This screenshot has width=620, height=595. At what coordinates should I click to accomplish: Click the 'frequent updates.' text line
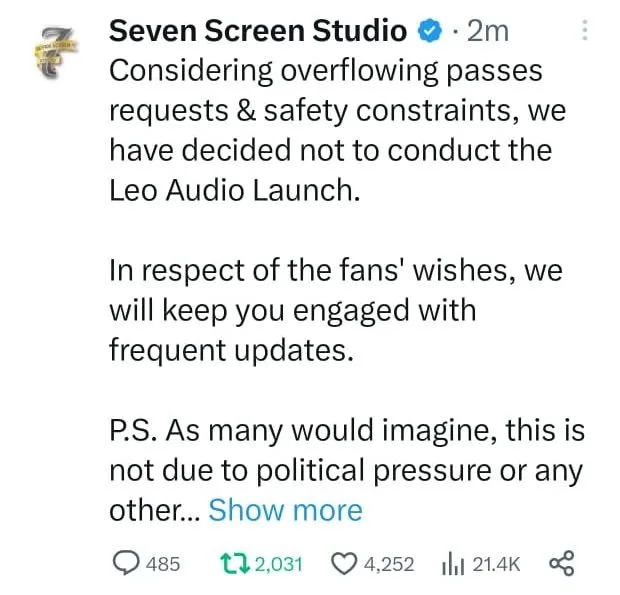coord(231,350)
